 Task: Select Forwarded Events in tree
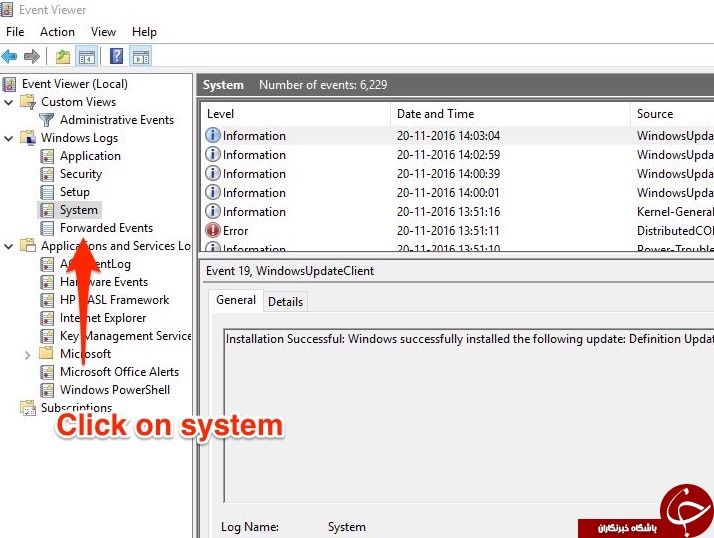click(106, 228)
